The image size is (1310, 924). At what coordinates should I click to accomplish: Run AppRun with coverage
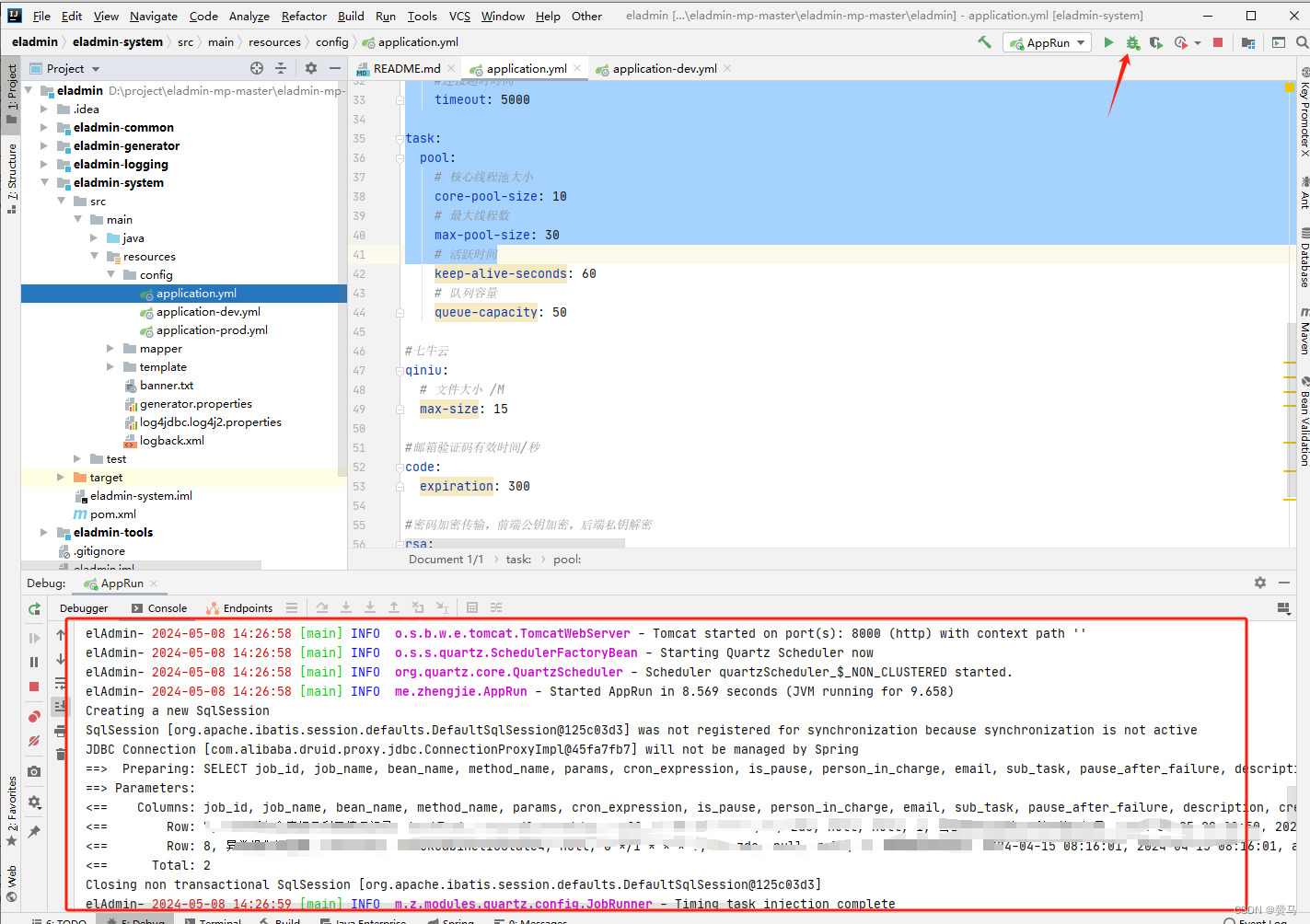tap(1156, 42)
